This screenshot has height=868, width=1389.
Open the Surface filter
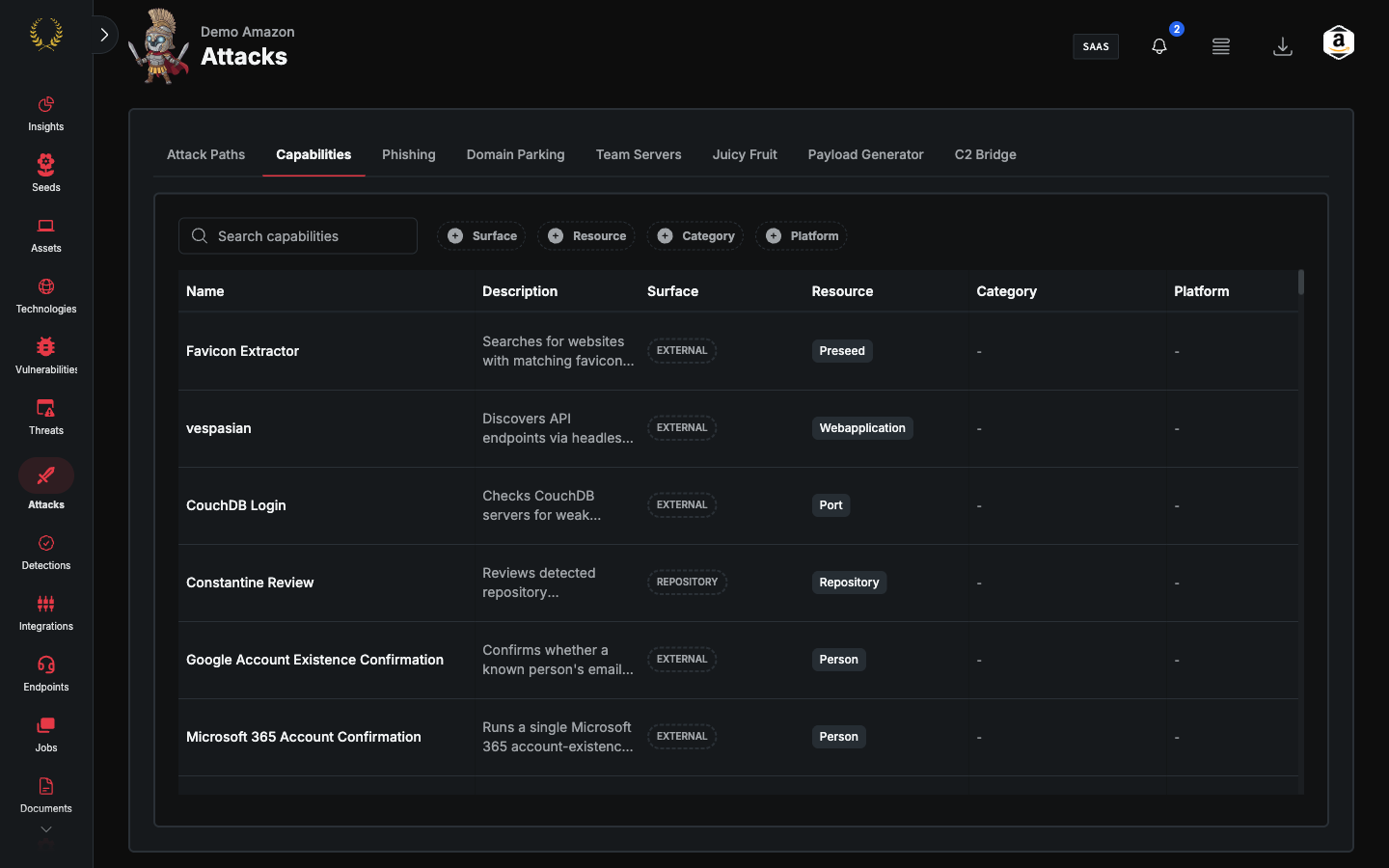tap(481, 236)
